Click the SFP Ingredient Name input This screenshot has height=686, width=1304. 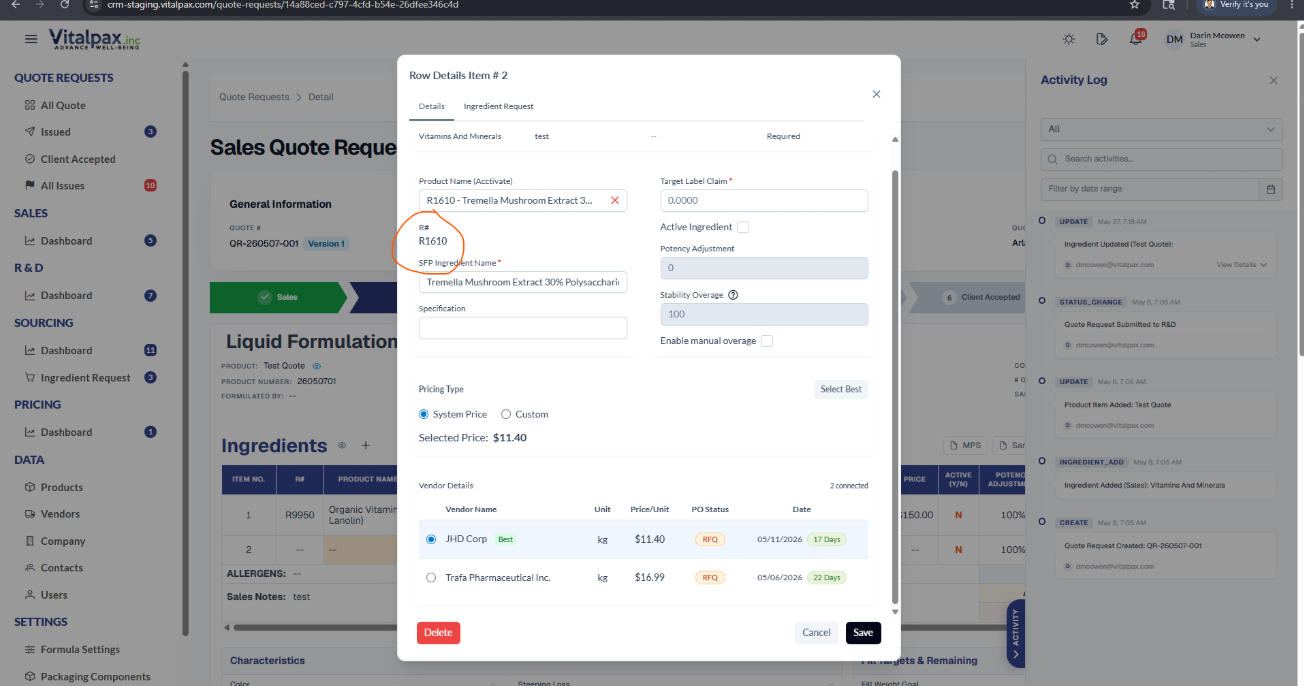coord(523,282)
